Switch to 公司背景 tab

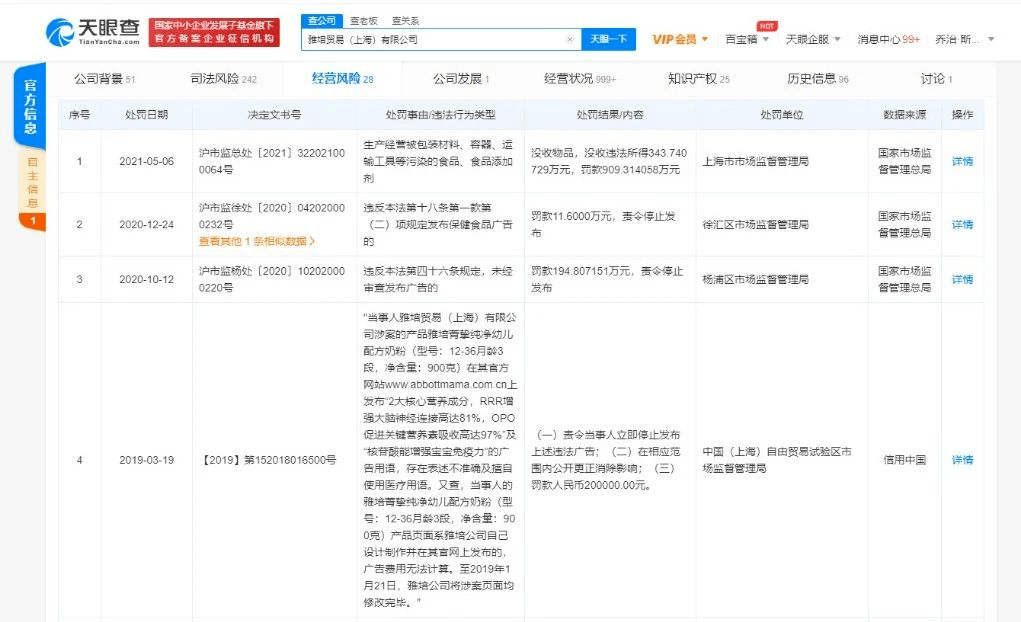point(104,79)
